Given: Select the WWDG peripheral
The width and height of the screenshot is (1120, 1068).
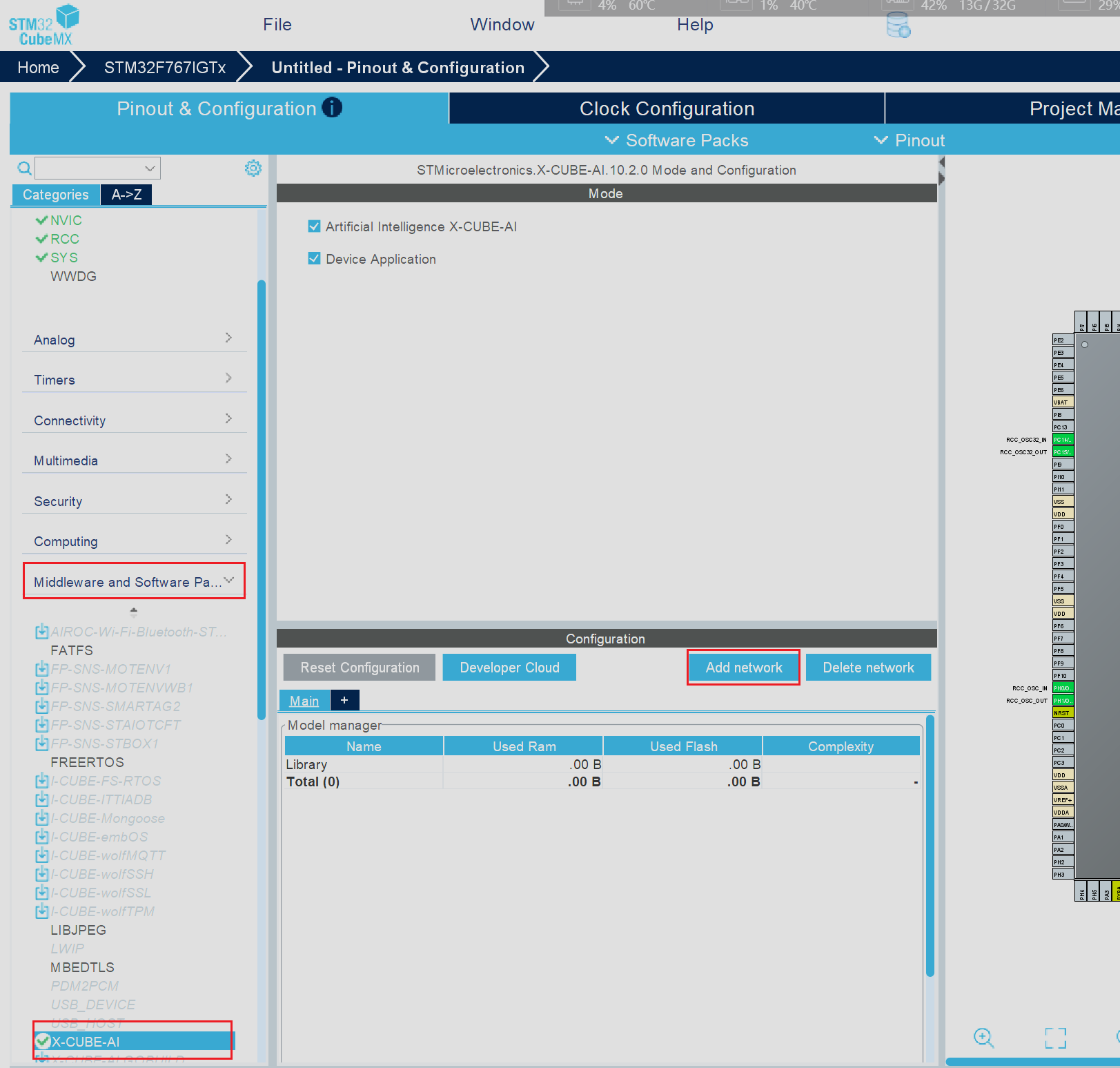Looking at the screenshot, I should pos(74,276).
